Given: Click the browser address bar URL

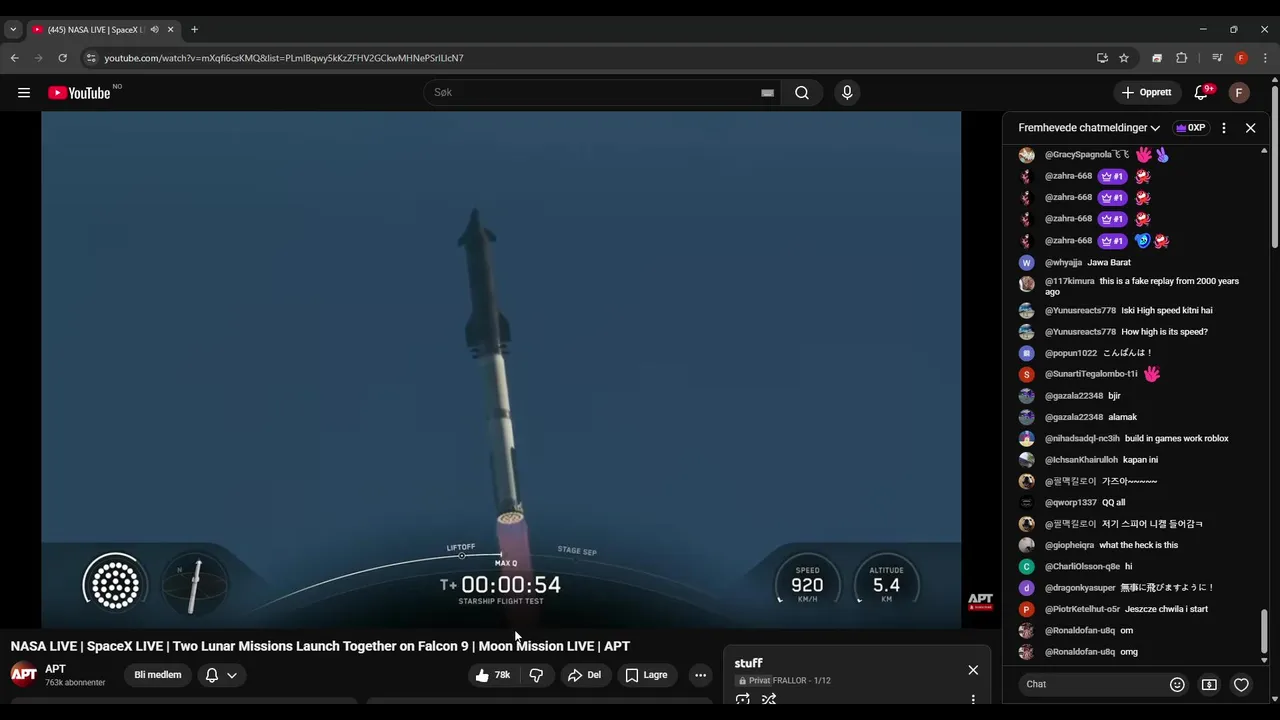Looking at the screenshot, I should pos(284,58).
